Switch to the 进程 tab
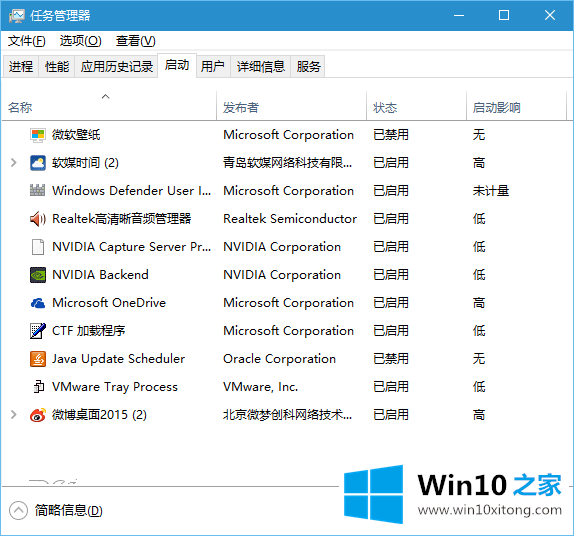 (21, 67)
